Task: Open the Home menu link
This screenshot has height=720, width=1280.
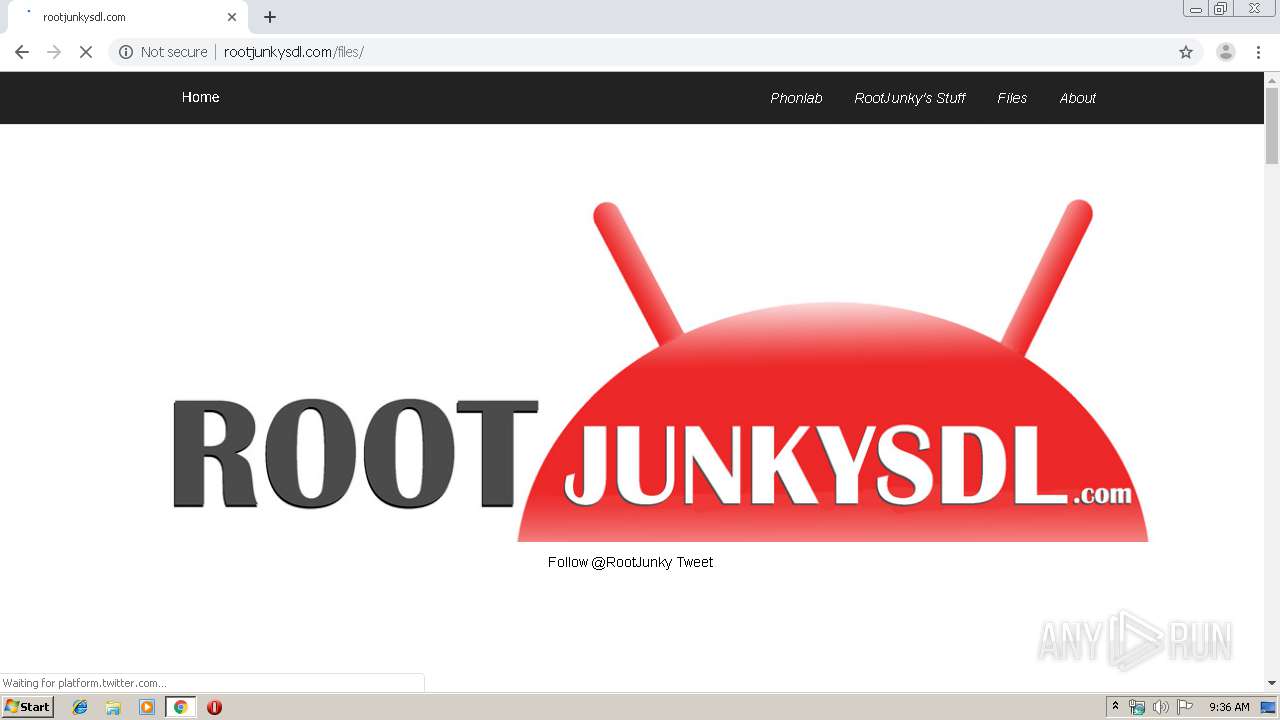Action: click(x=200, y=97)
